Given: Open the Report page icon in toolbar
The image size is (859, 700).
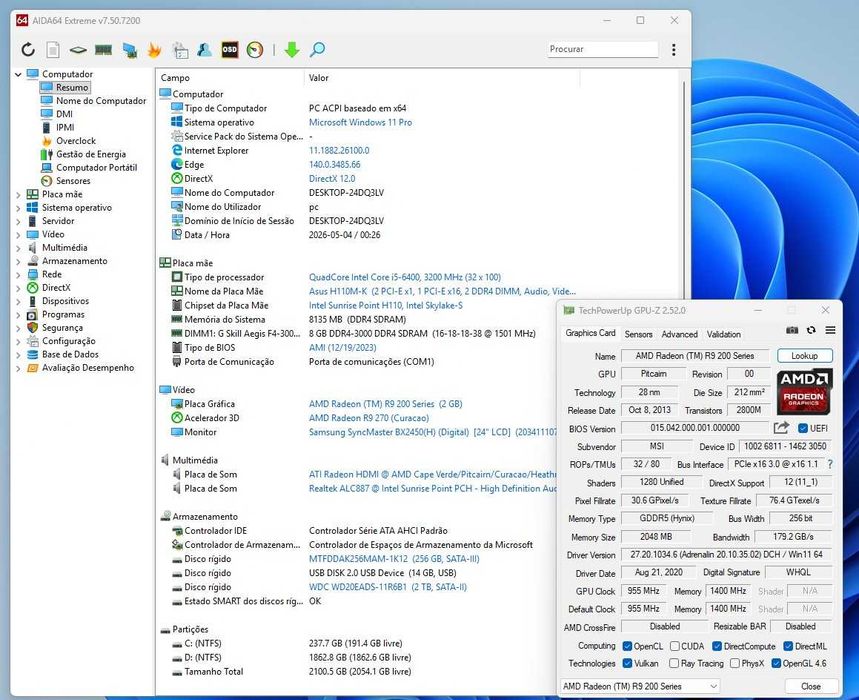Looking at the screenshot, I should 53,50.
